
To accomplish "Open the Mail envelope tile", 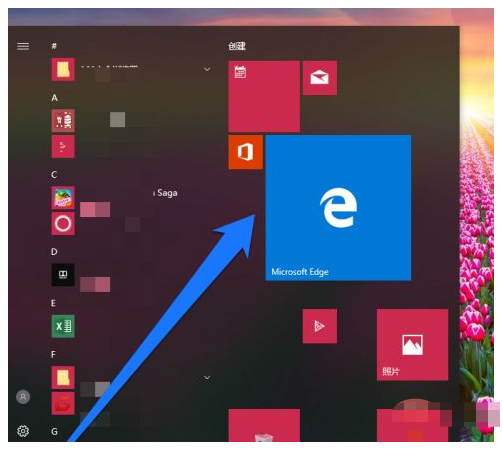I will click(x=319, y=78).
